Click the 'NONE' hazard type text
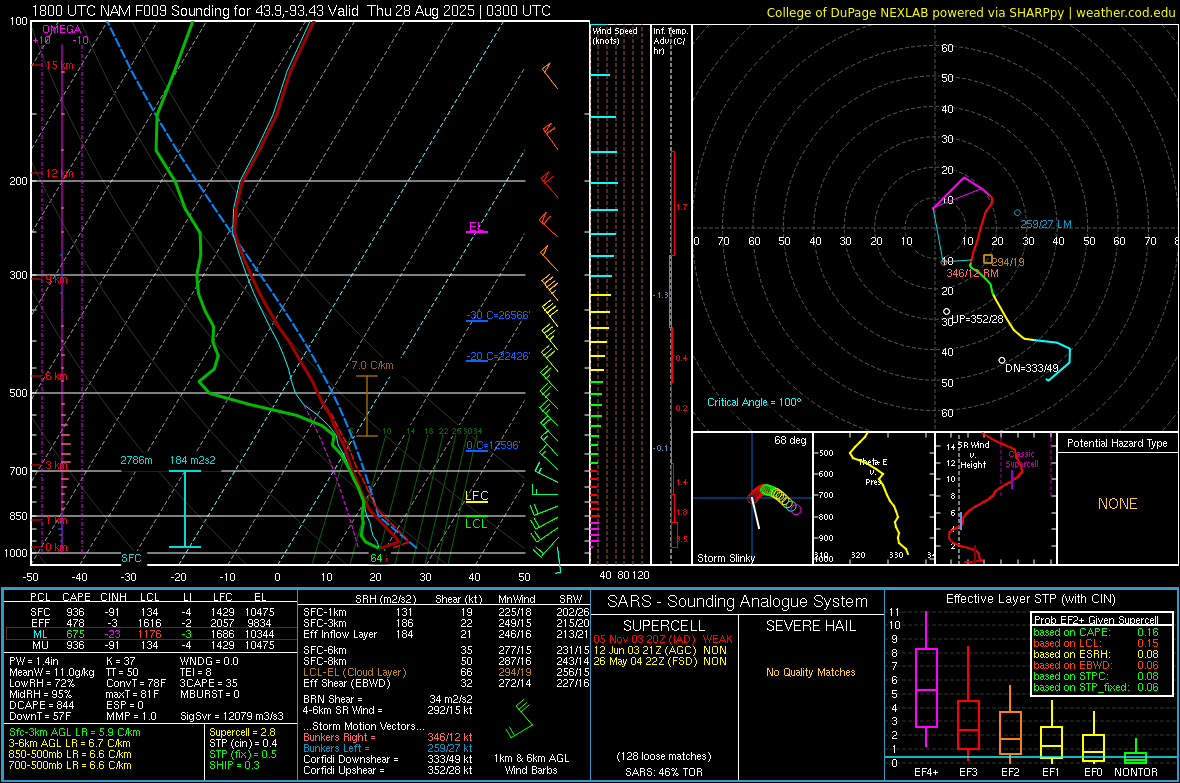 coord(1118,504)
